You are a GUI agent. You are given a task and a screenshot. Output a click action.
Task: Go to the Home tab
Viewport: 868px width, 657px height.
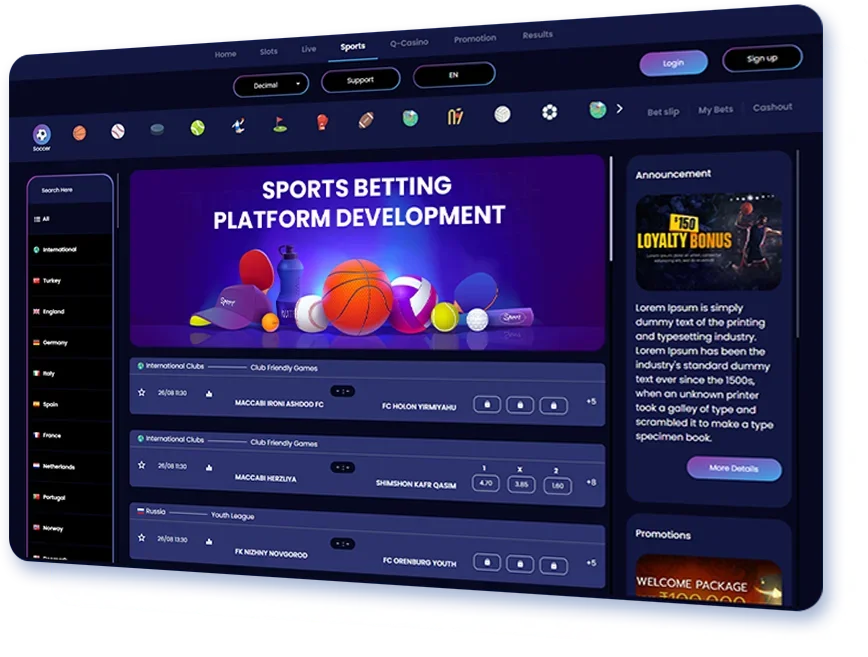(225, 54)
